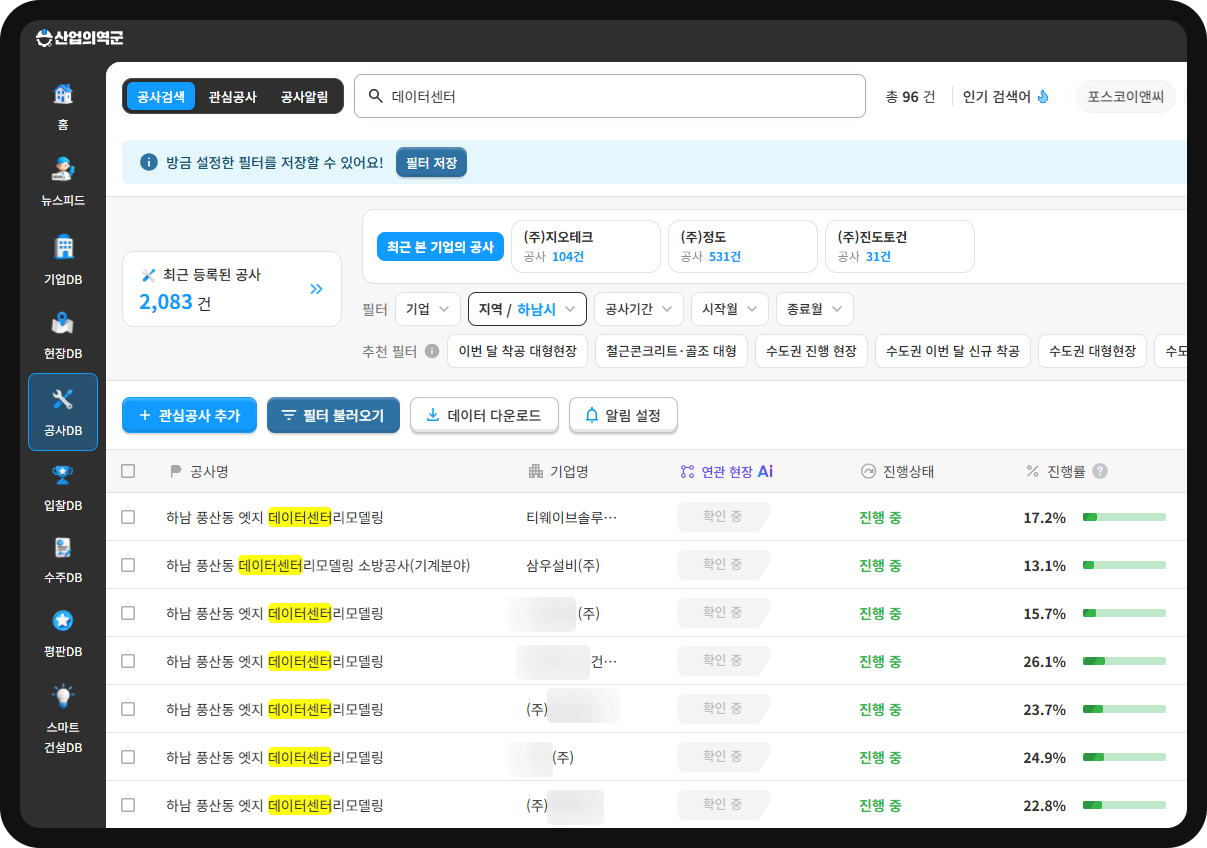Open 입찰DB in the sidebar
Screen dimensions: 1207x848
tap(63, 487)
